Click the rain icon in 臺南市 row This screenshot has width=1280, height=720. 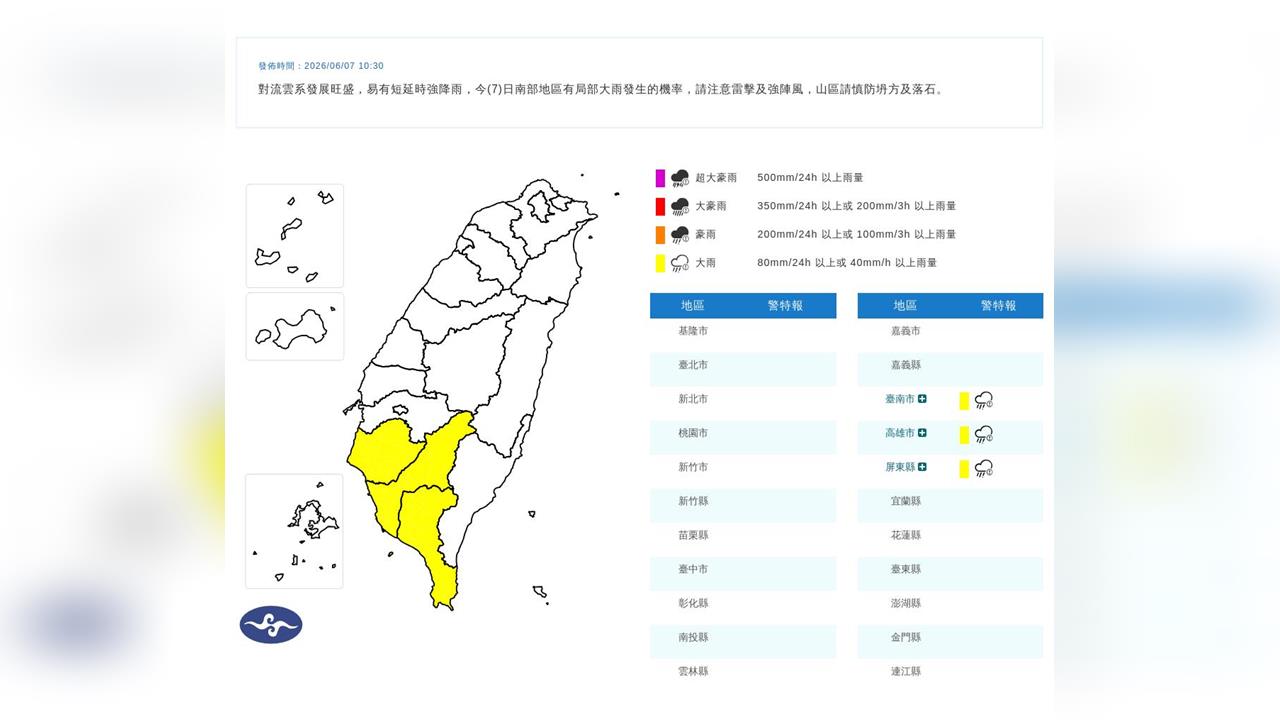[984, 400]
